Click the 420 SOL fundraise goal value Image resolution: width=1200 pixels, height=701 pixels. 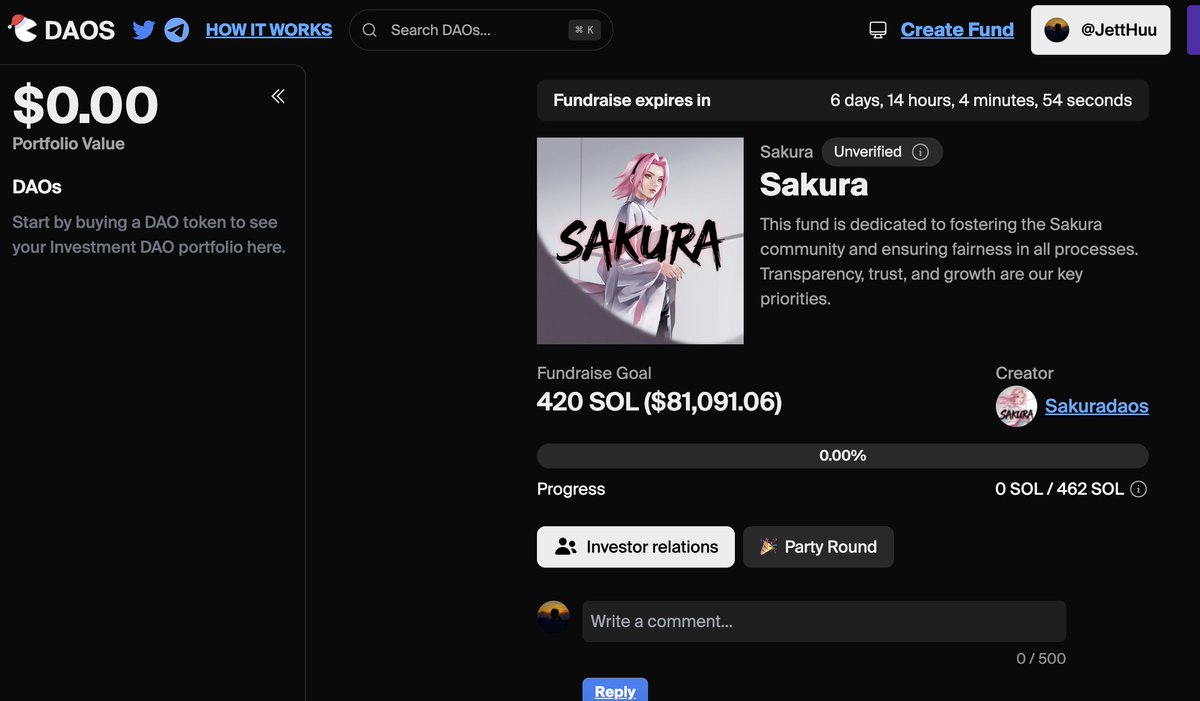[x=659, y=402]
